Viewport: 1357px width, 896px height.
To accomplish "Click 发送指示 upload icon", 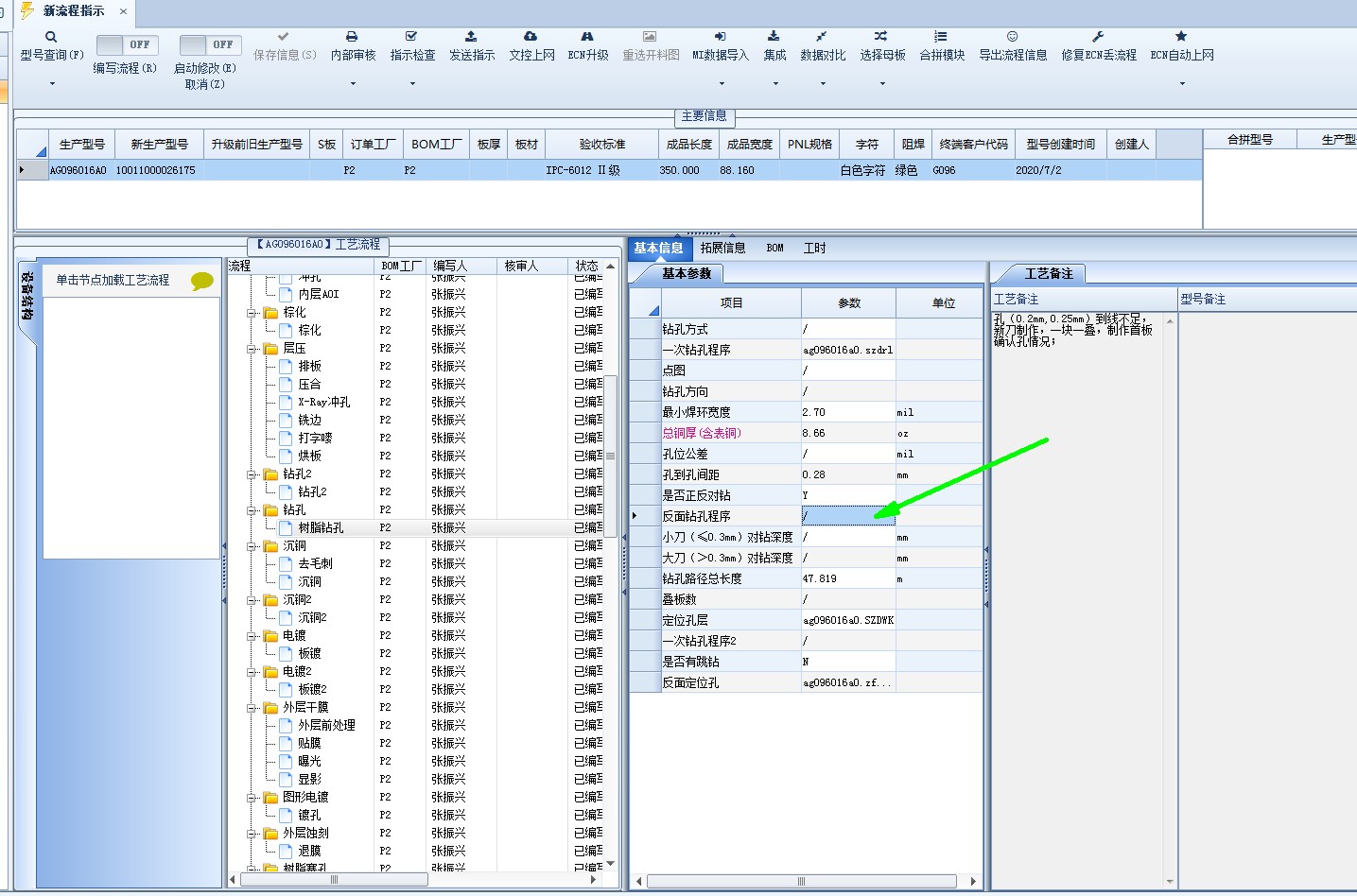I will pos(471,37).
